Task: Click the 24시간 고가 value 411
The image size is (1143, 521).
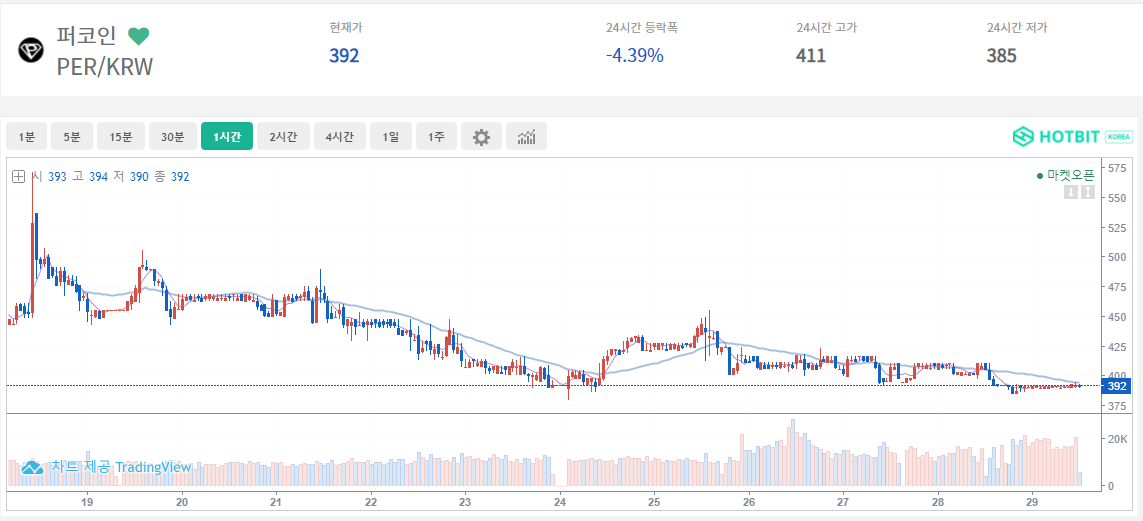Action: [x=811, y=55]
